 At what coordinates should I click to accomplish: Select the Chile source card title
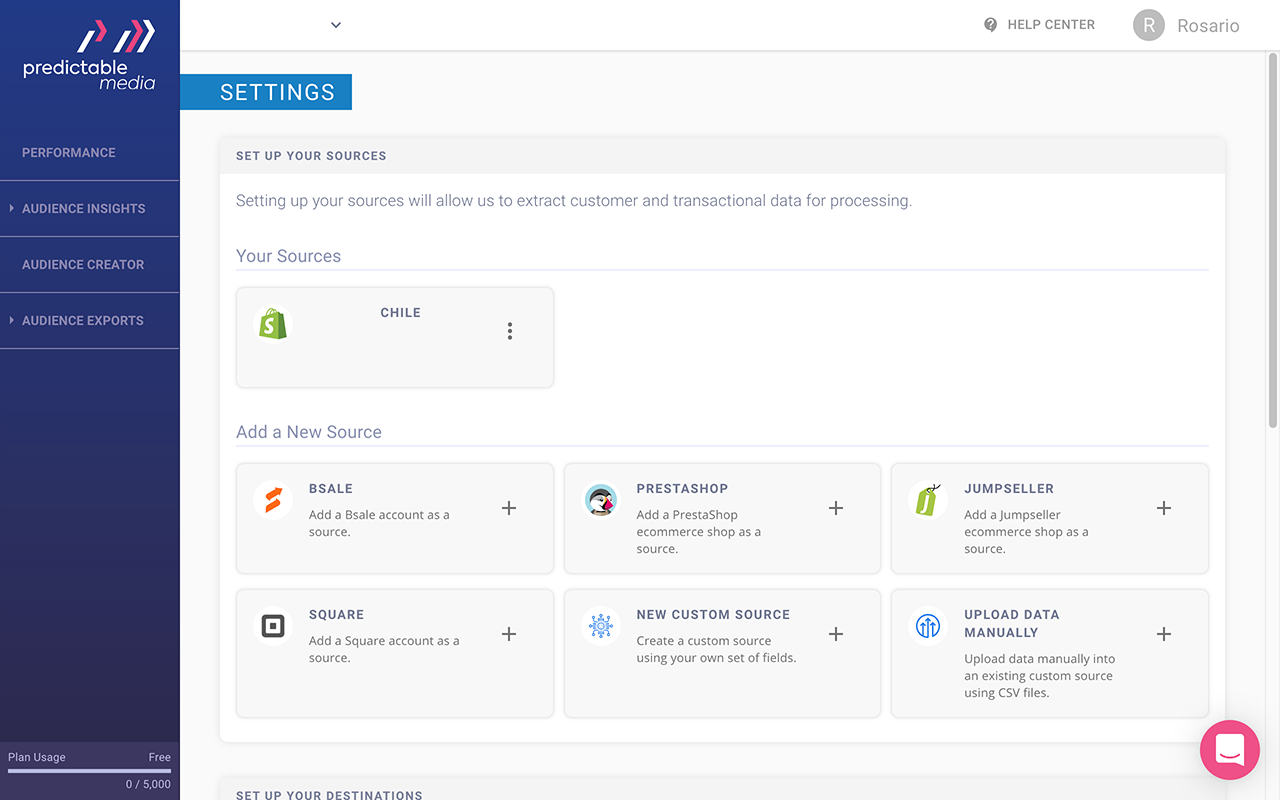click(400, 313)
